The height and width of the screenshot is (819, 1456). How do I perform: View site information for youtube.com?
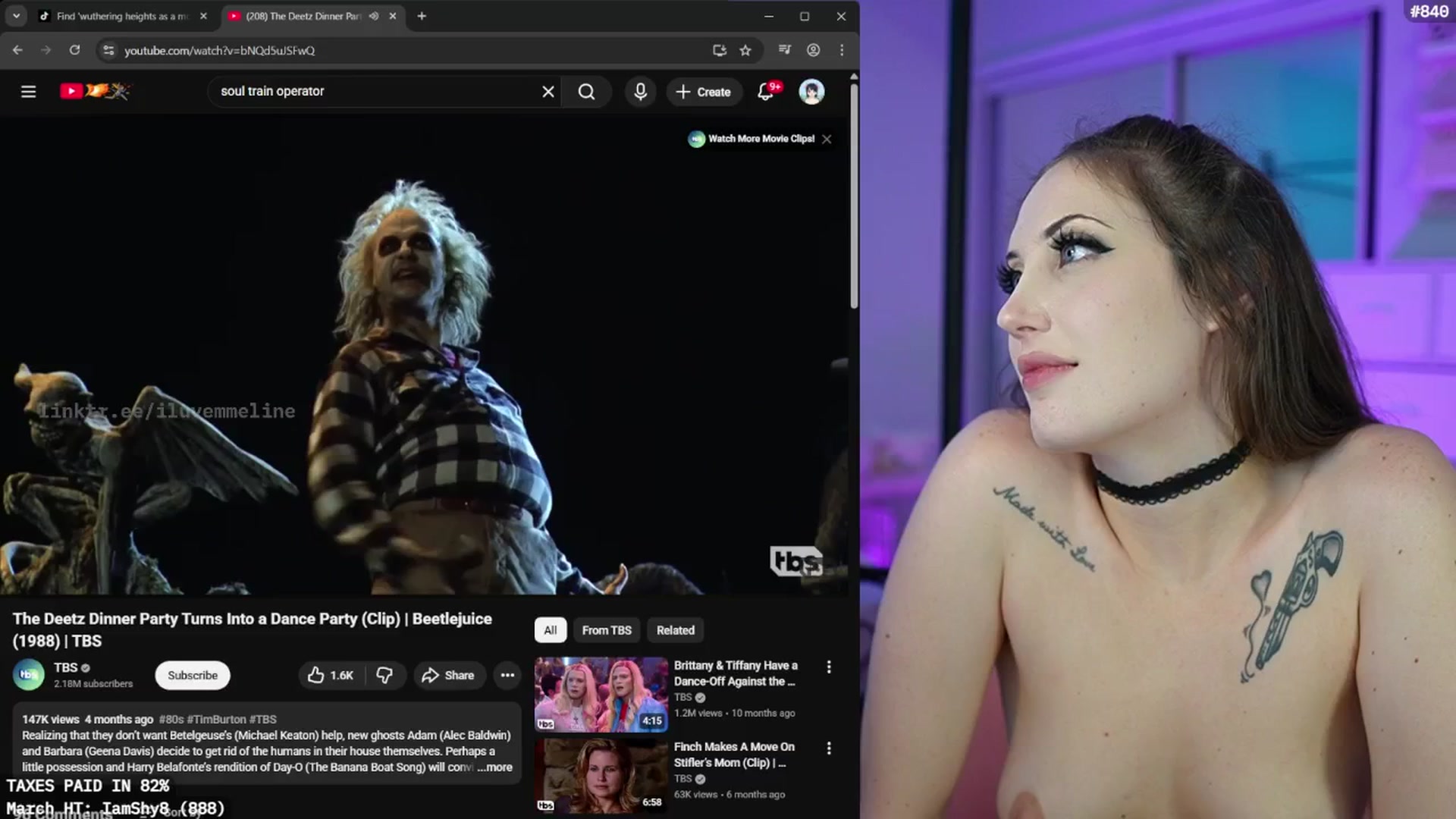coord(108,50)
